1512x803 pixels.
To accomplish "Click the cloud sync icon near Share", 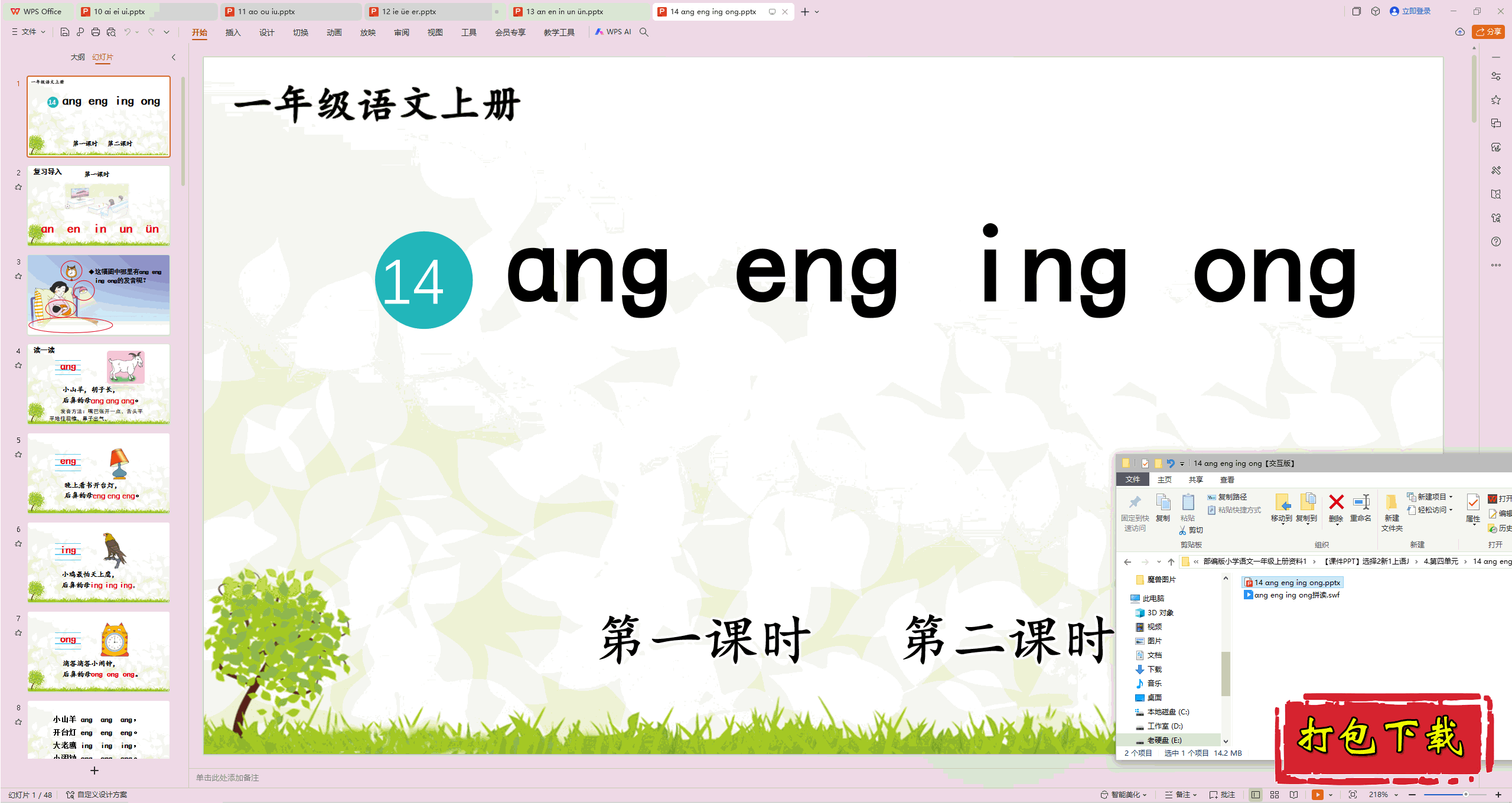I will point(1460,32).
